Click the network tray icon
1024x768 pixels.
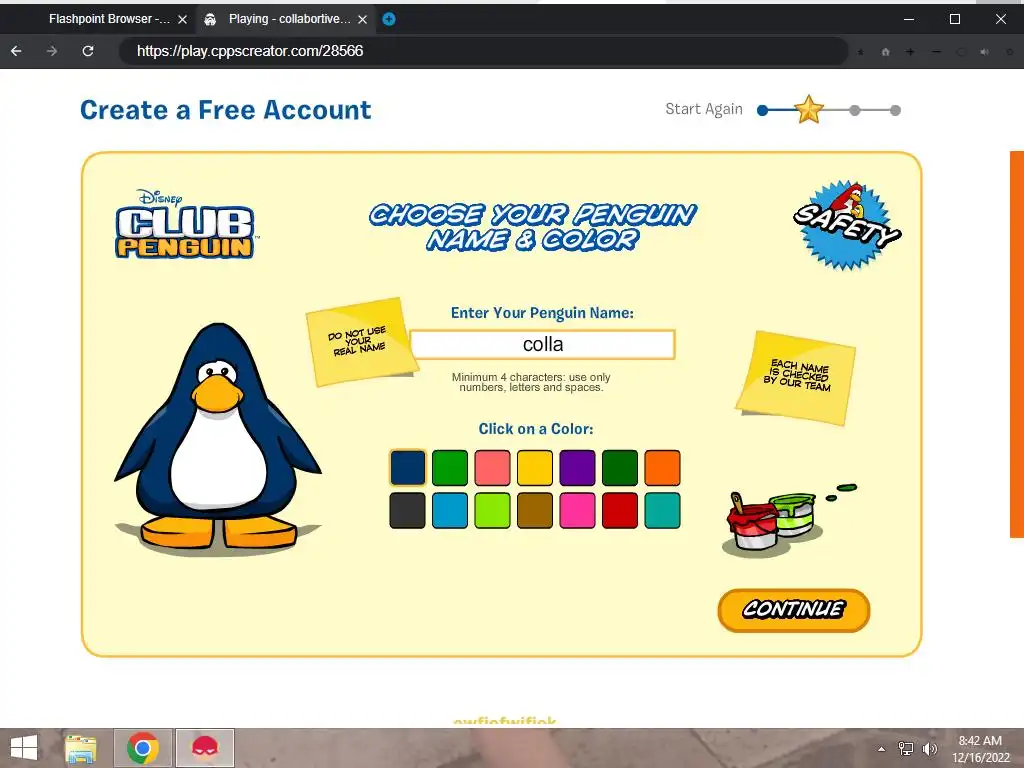[x=906, y=749]
